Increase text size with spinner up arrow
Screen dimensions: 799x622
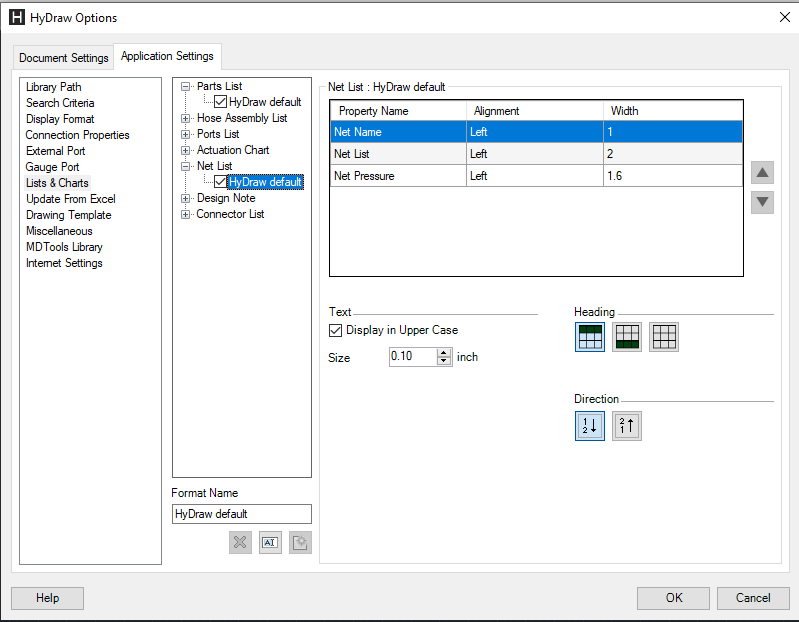[x=444, y=353]
